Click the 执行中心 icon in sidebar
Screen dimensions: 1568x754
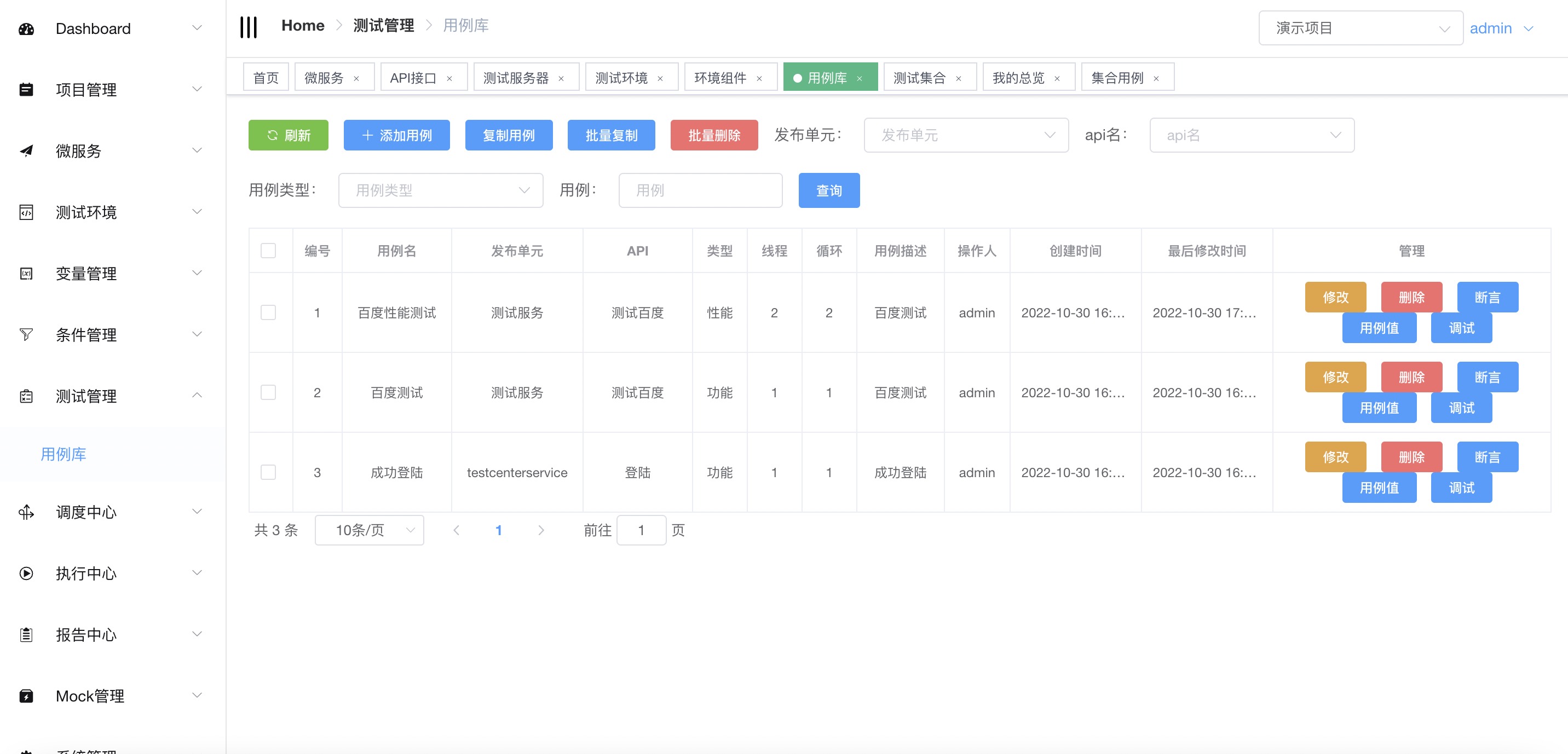click(x=27, y=573)
